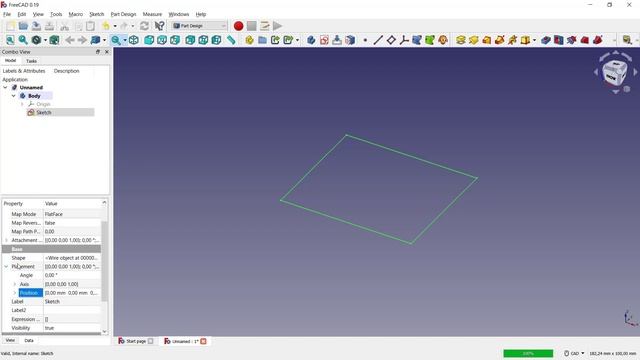Activate the What's This help pointer

(x=159, y=26)
